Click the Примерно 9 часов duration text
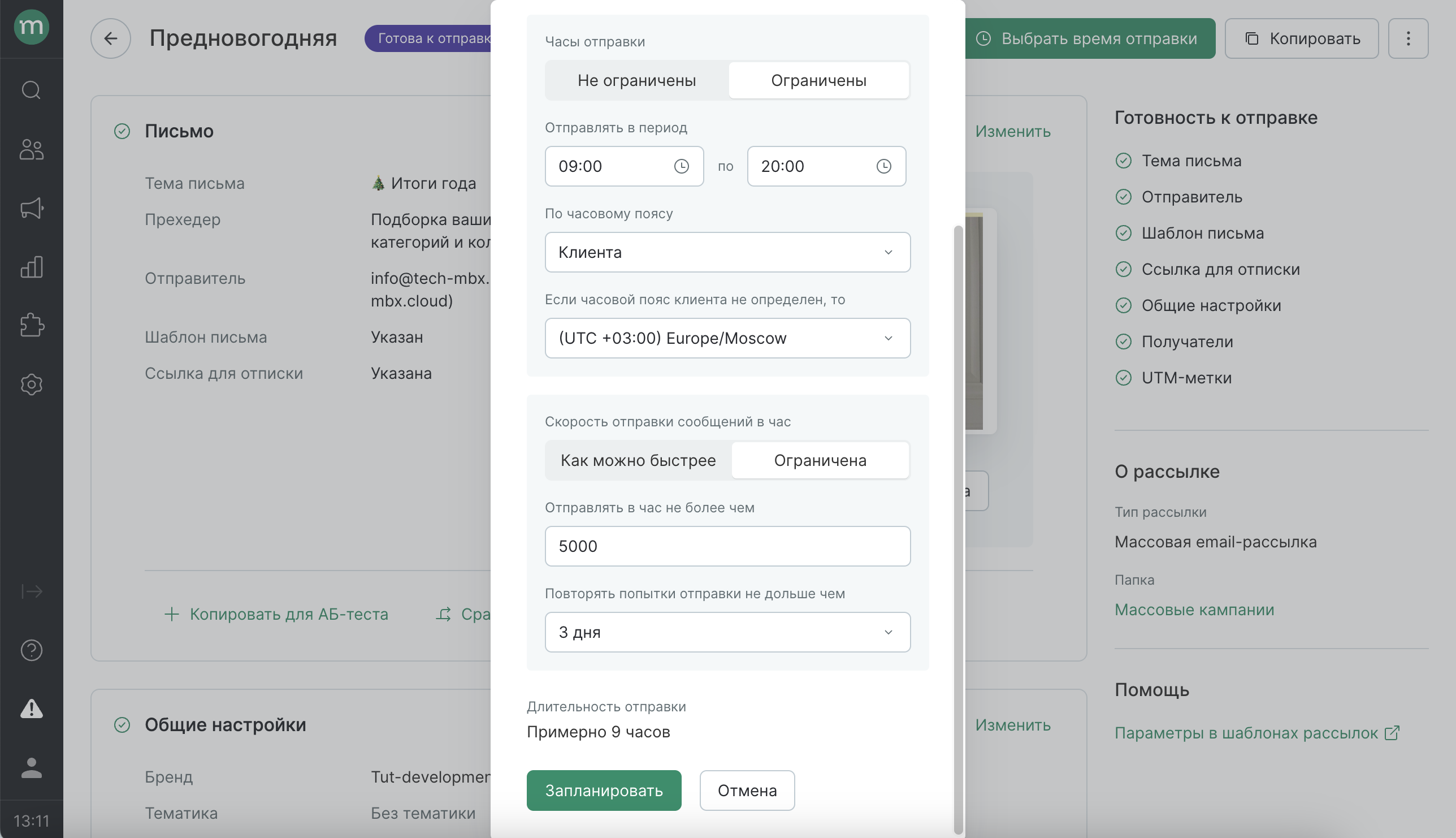Image resolution: width=1456 pixels, height=838 pixels. (598, 732)
